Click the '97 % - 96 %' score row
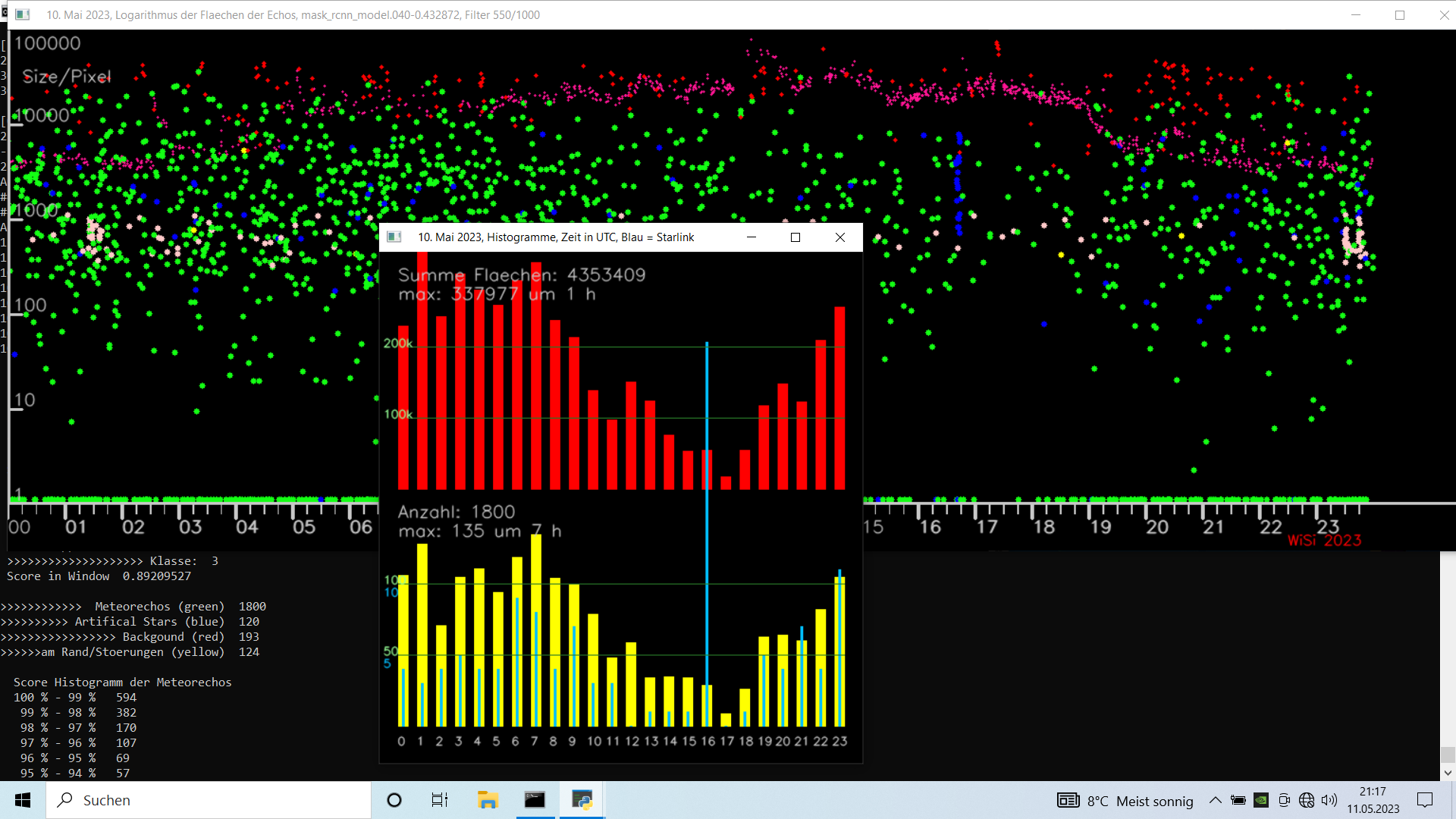 (x=78, y=743)
